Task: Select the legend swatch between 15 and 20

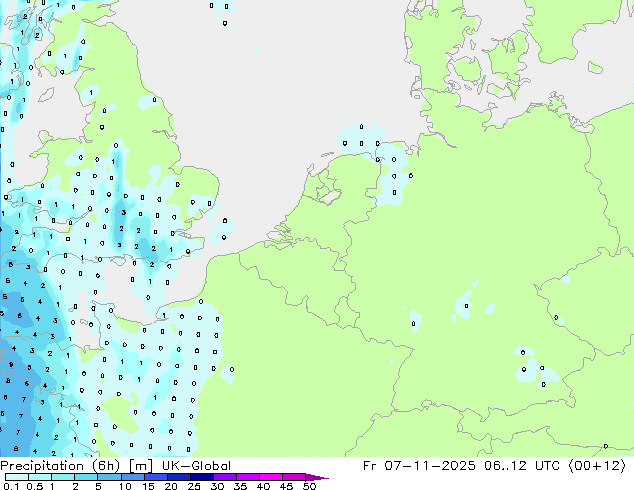Action: (156, 477)
